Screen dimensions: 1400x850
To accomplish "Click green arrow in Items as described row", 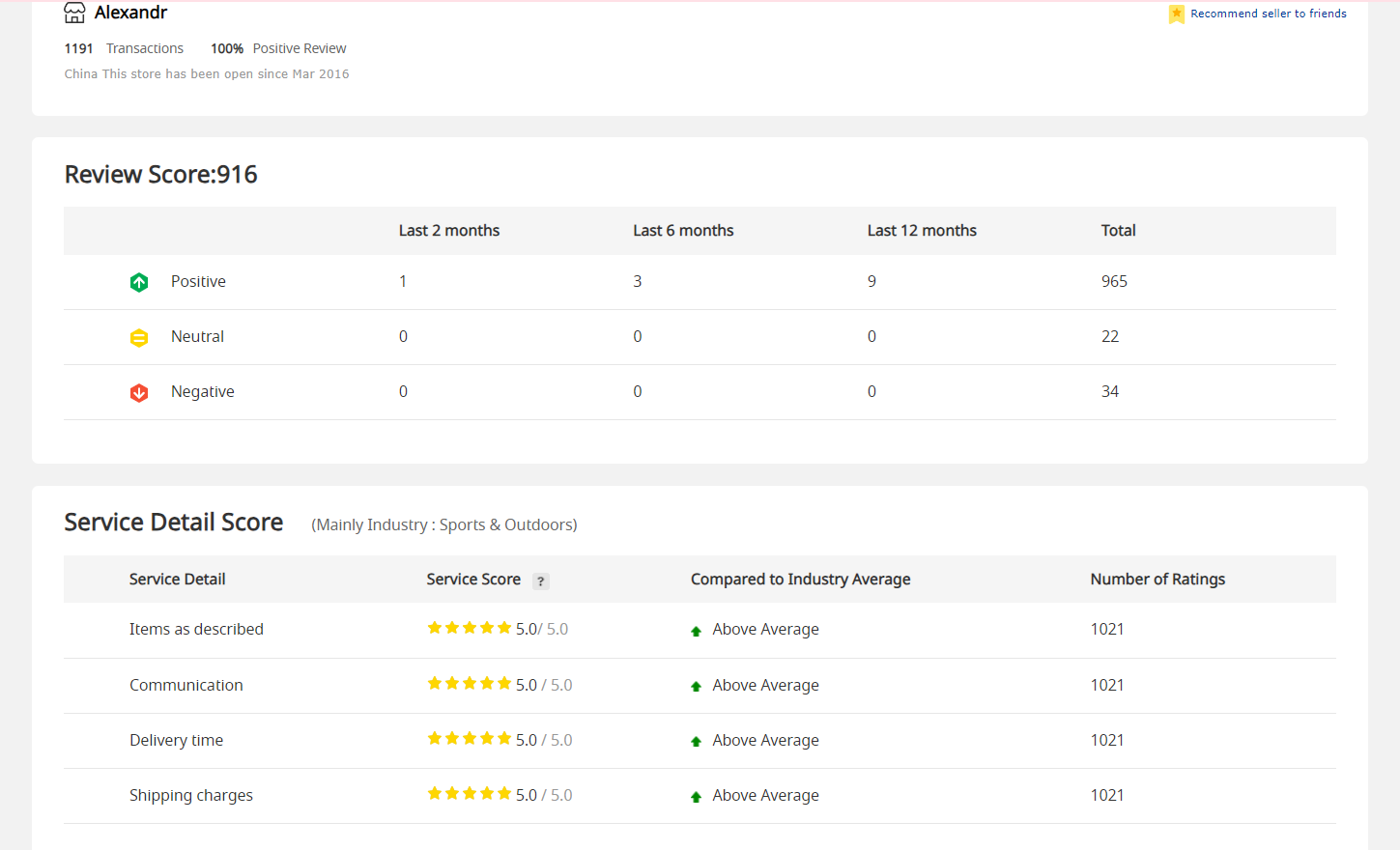I will point(696,631).
